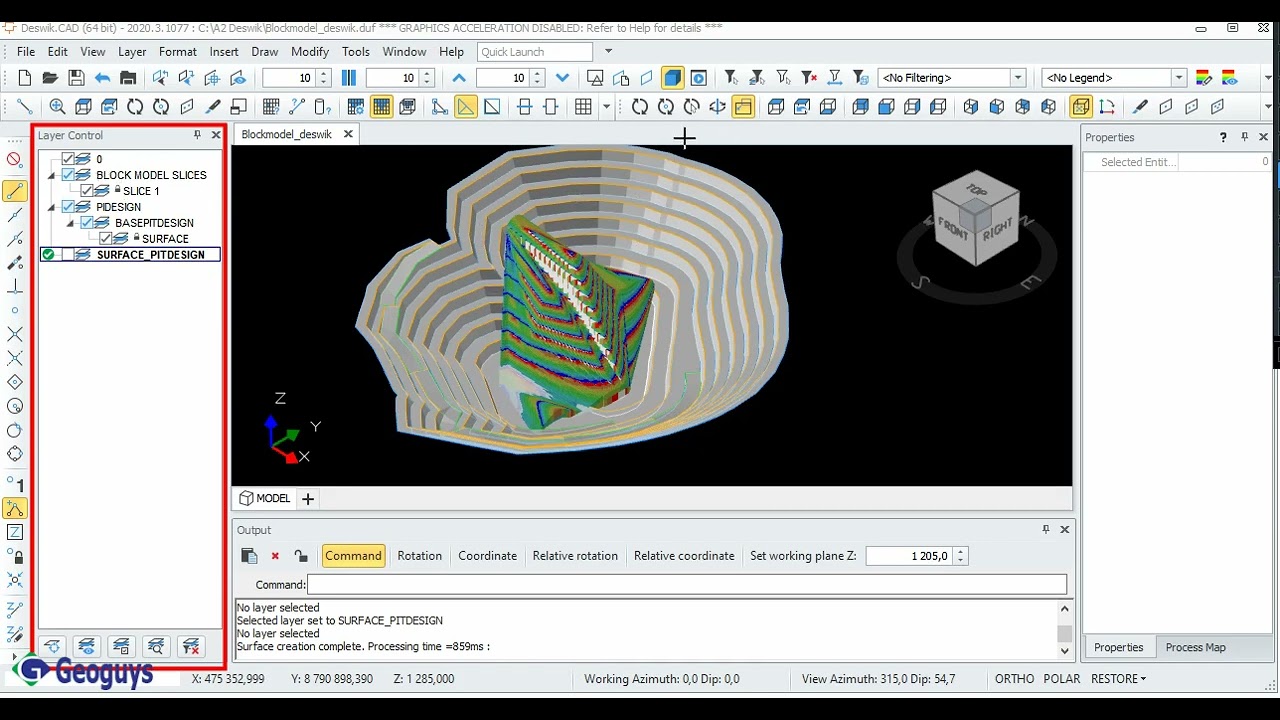Click the blue up chevron icon
This screenshot has width=1280, height=720.
459,78
